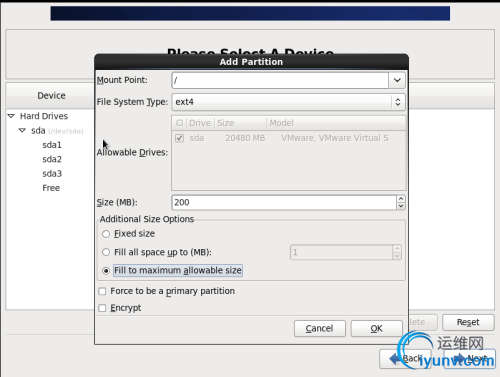Click the Fill all space up to value field
The image size is (500, 377).
coord(341,252)
